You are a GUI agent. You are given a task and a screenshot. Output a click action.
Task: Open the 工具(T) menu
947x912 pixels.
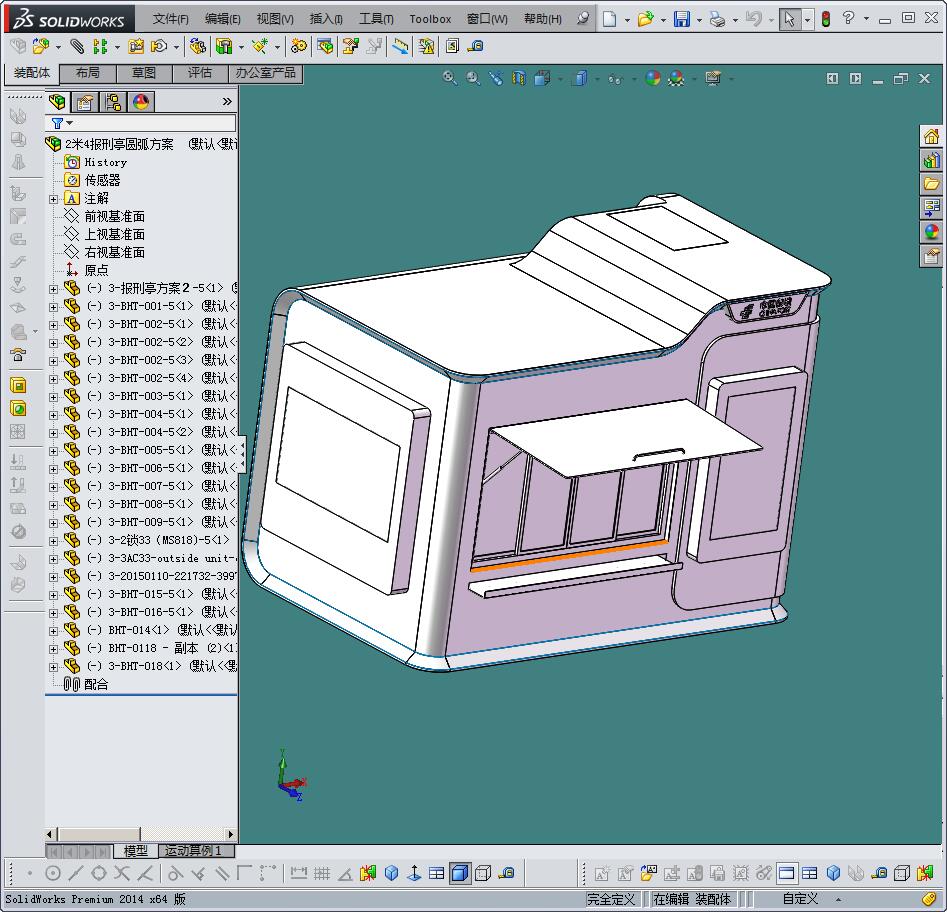[x=376, y=19]
